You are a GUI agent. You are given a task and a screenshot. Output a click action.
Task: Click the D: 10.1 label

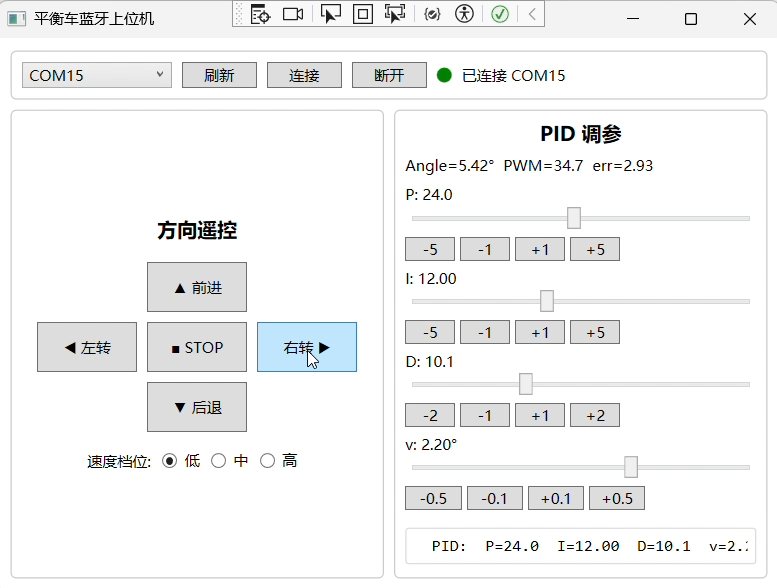[429, 362]
